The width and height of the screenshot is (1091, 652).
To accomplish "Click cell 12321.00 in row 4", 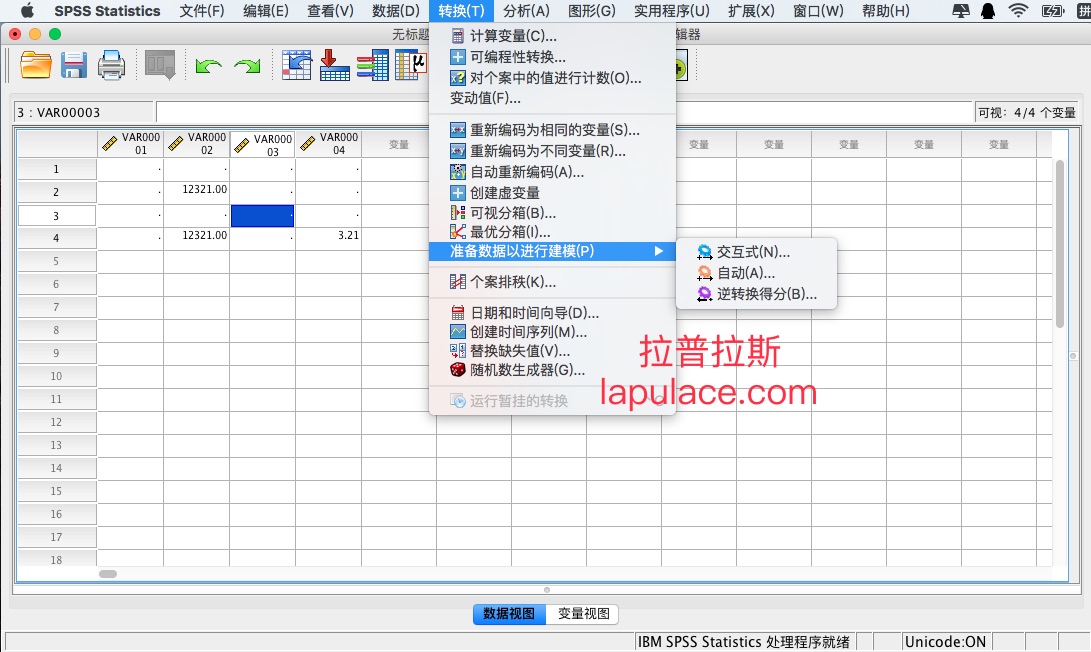I will (197, 237).
